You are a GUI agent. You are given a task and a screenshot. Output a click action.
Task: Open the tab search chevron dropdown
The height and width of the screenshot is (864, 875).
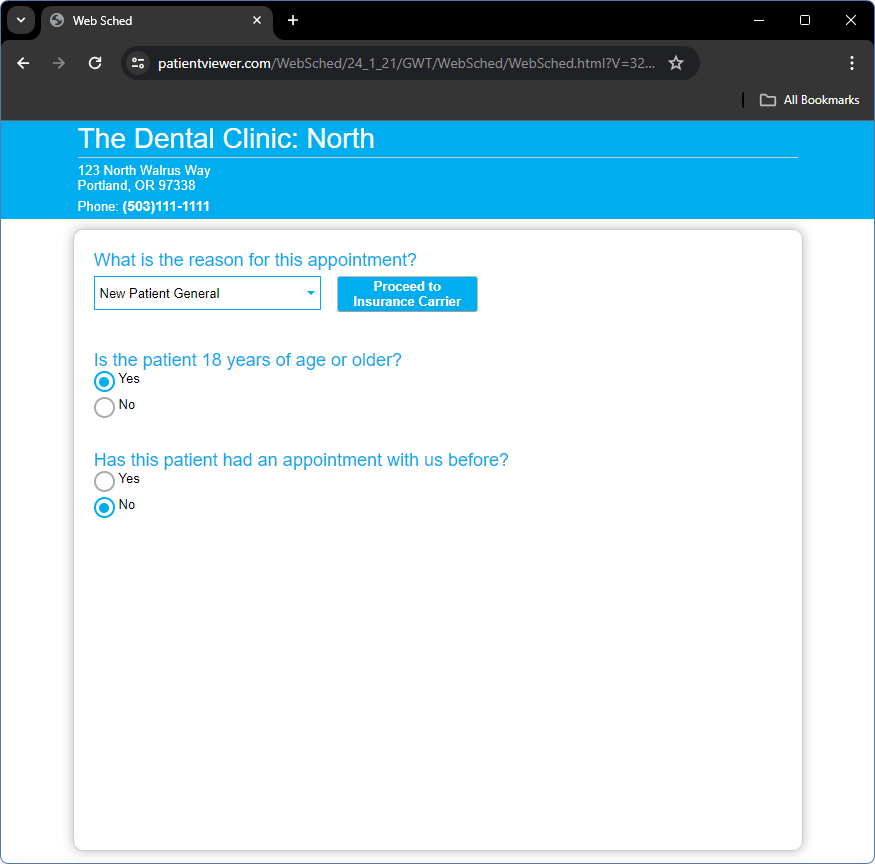(x=20, y=20)
